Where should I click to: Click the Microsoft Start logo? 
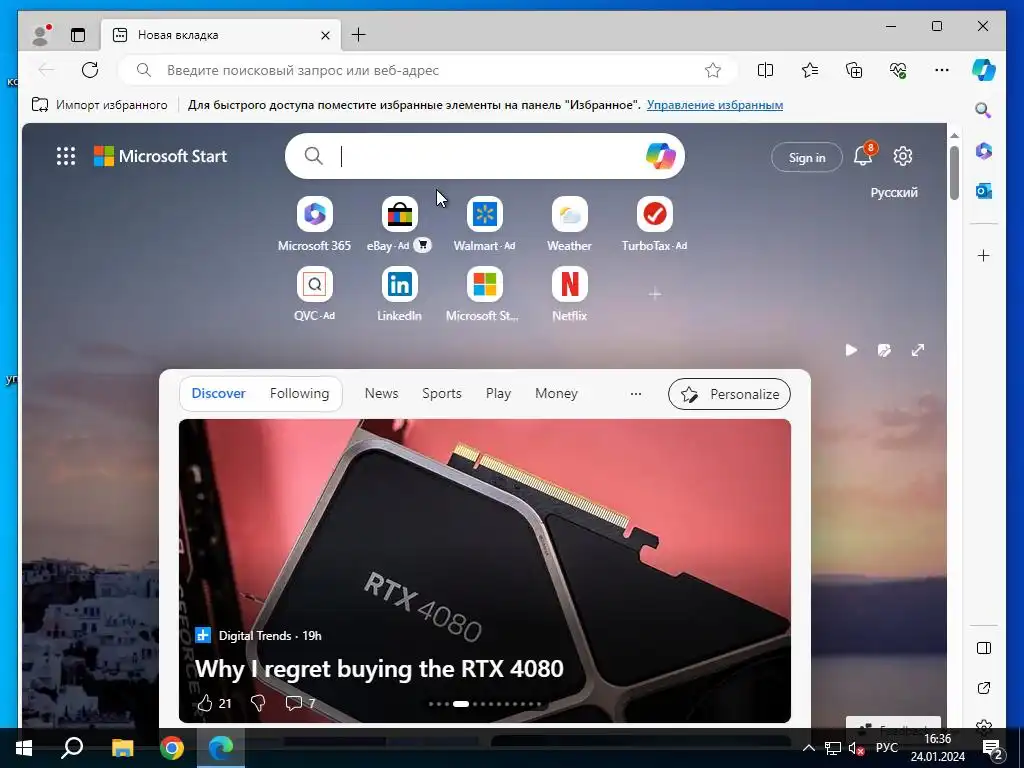pos(161,156)
